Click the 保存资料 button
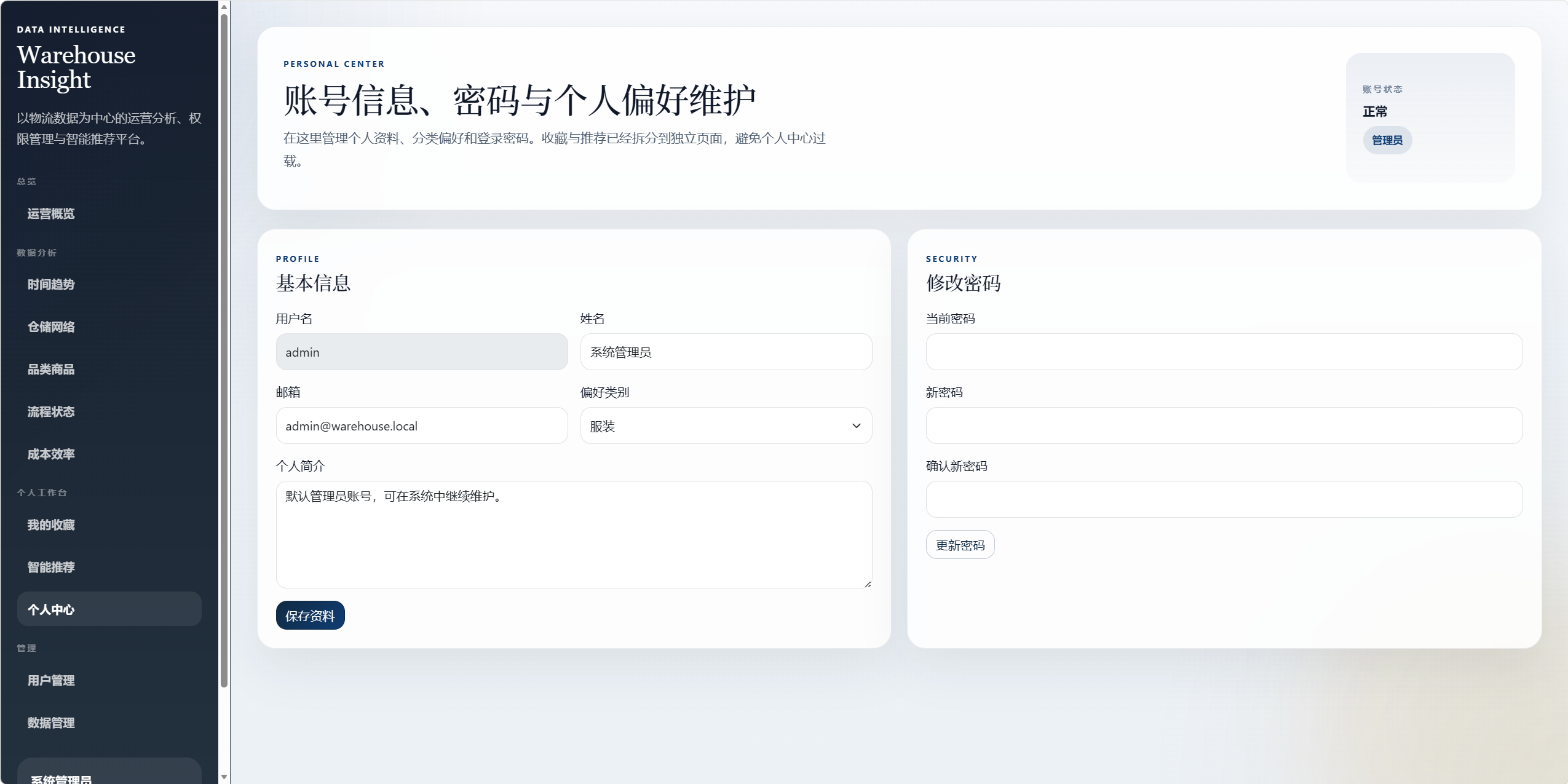This screenshot has width=1568, height=784. pyautogui.click(x=310, y=616)
